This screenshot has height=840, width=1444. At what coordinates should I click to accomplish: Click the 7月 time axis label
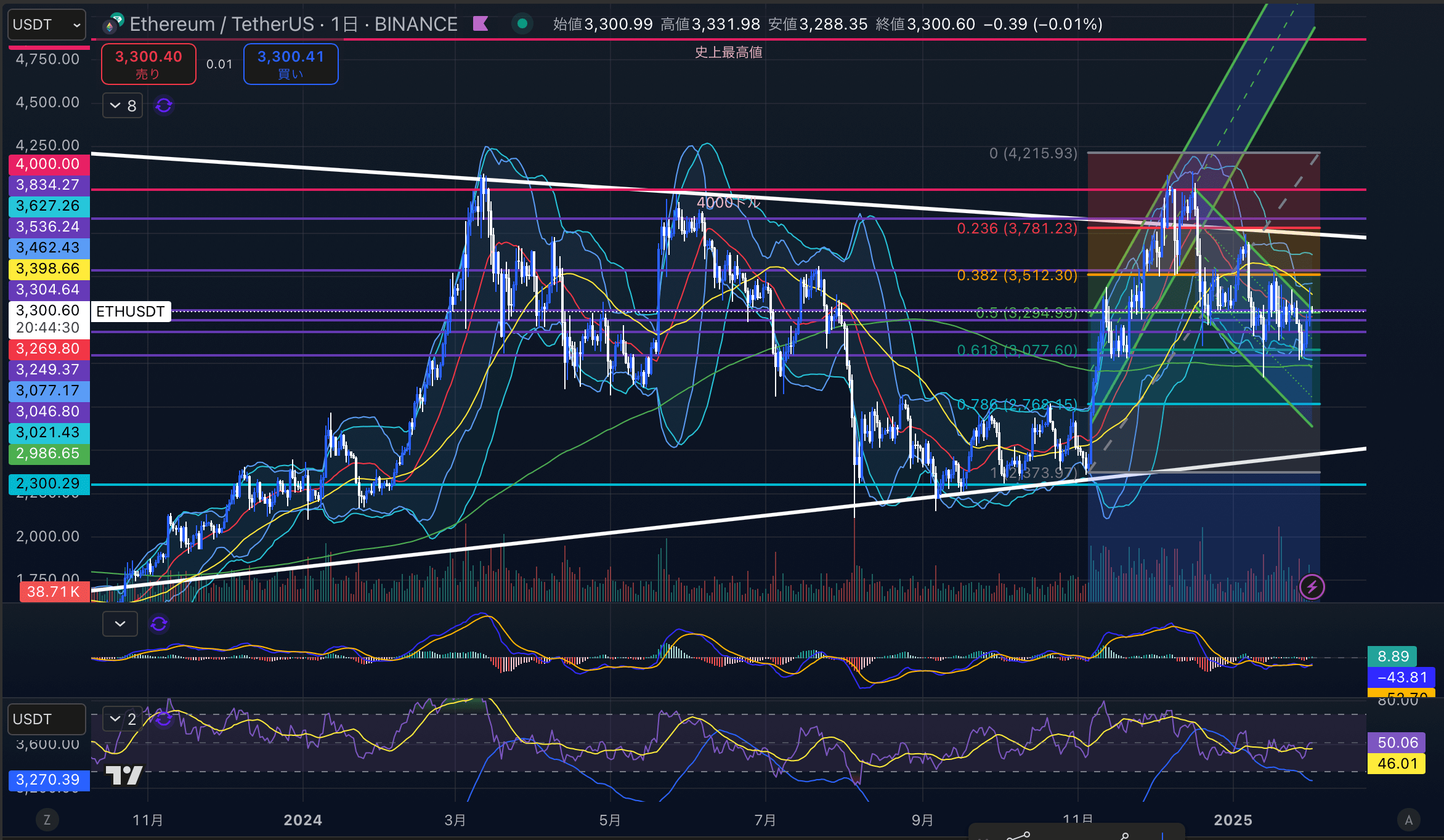pos(766,820)
